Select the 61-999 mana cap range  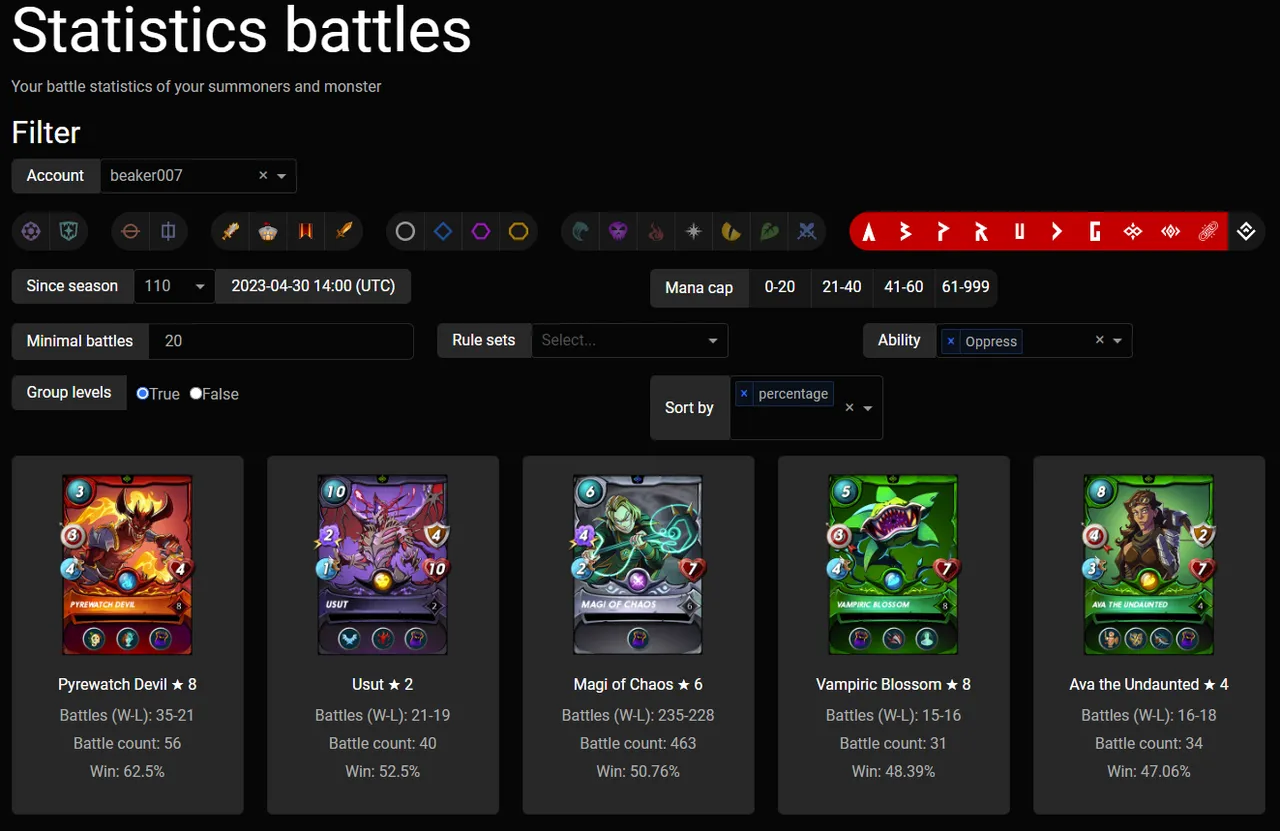coord(965,287)
